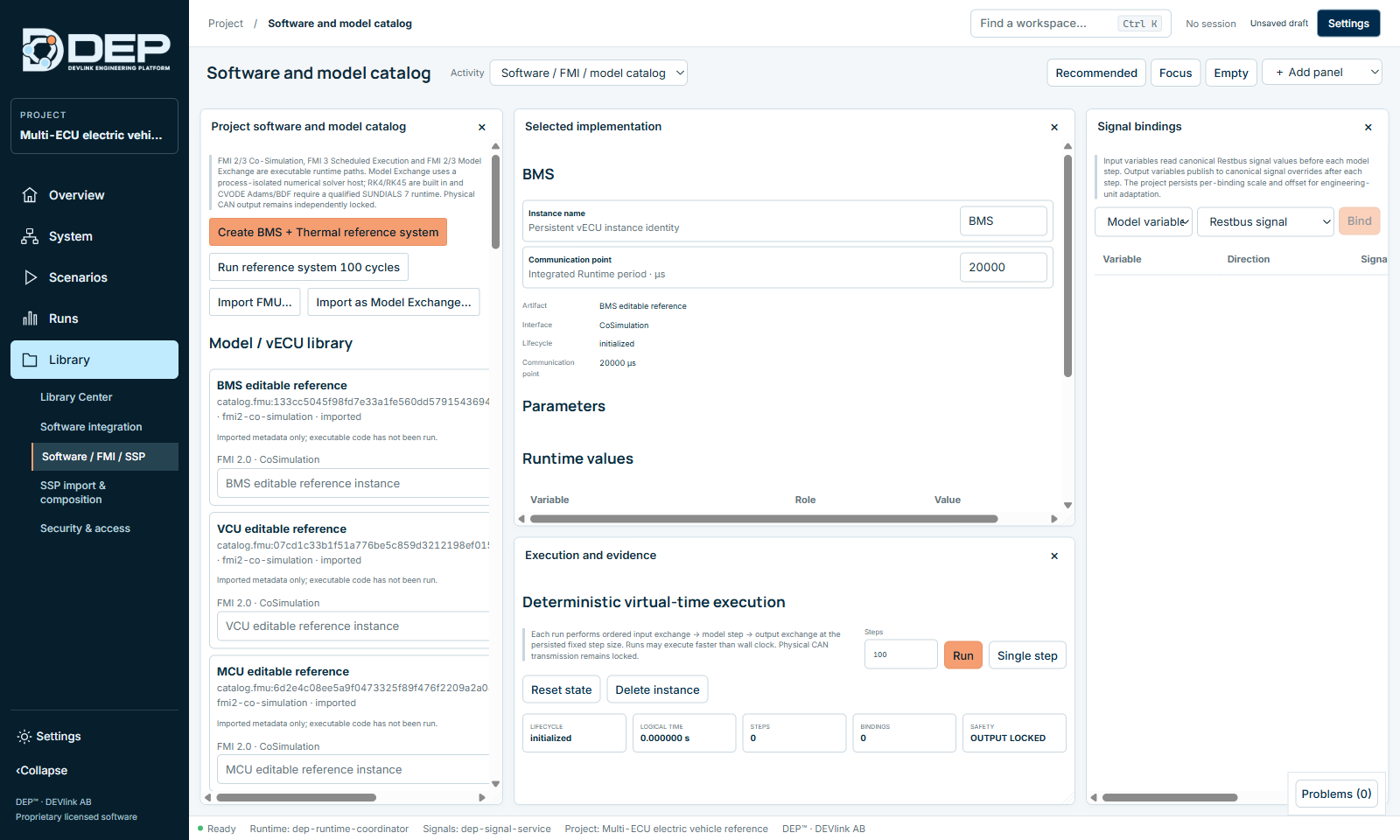Open SSP import & composition
The height and width of the screenshot is (840, 1400).
point(73,493)
